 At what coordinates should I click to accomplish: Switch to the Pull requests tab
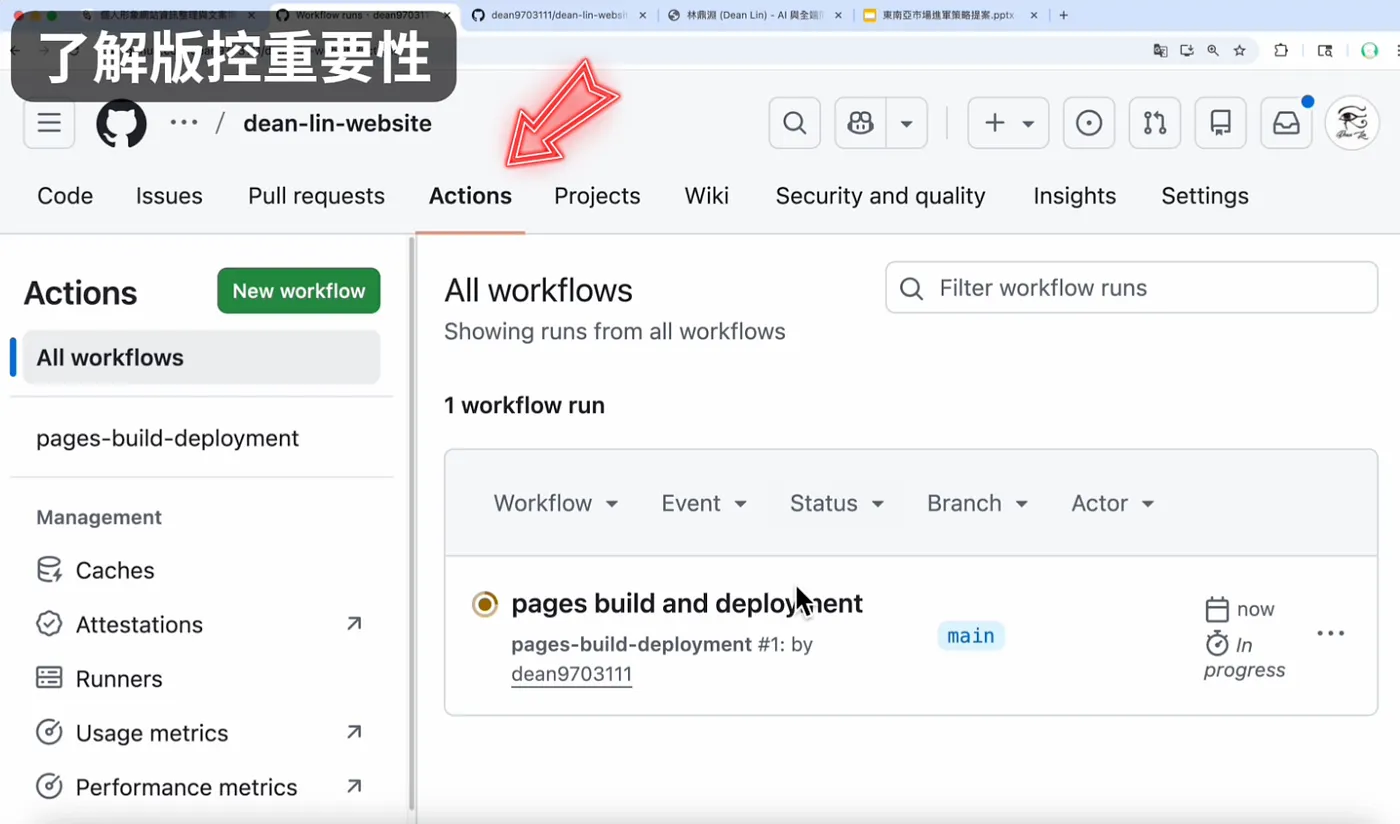(x=316, y=196)
